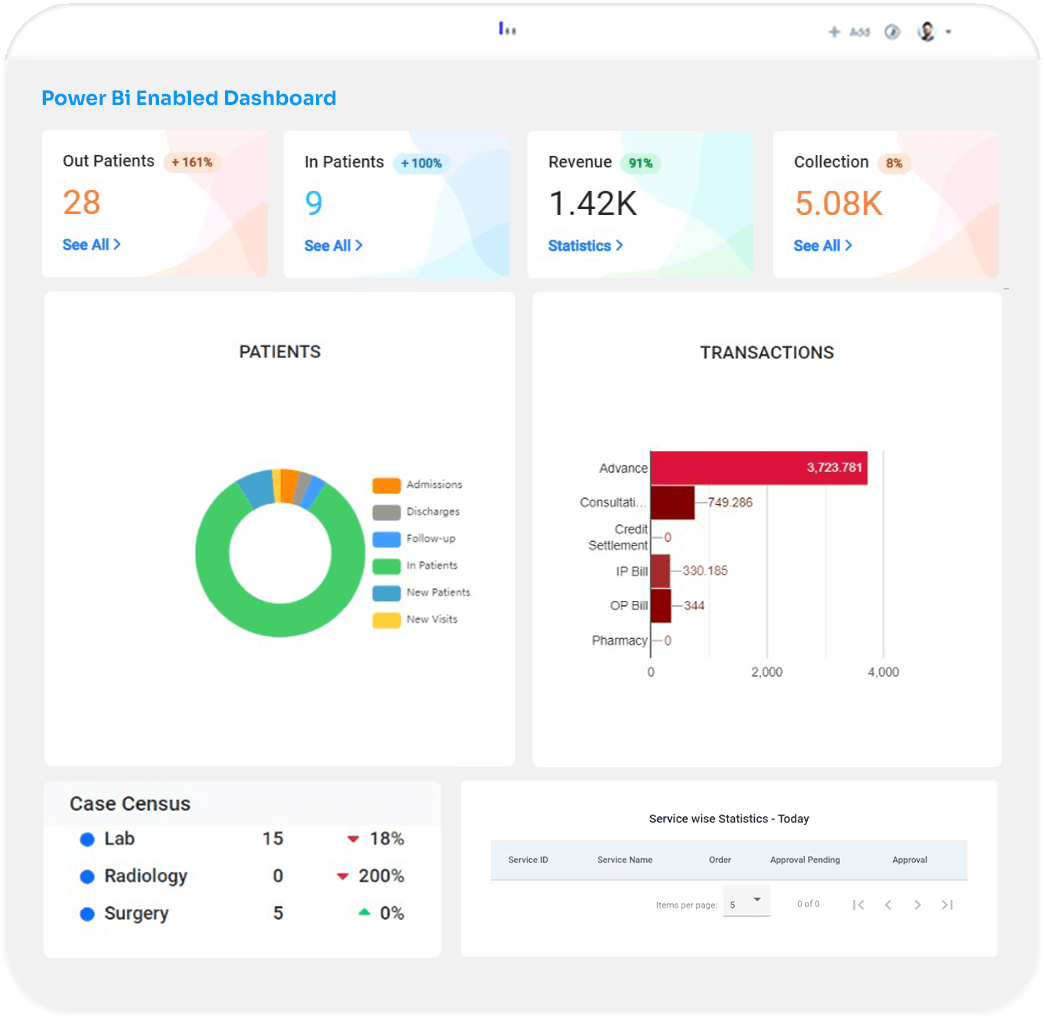Open See All under Collection card

pyautogui.click(x=822, y=246)
